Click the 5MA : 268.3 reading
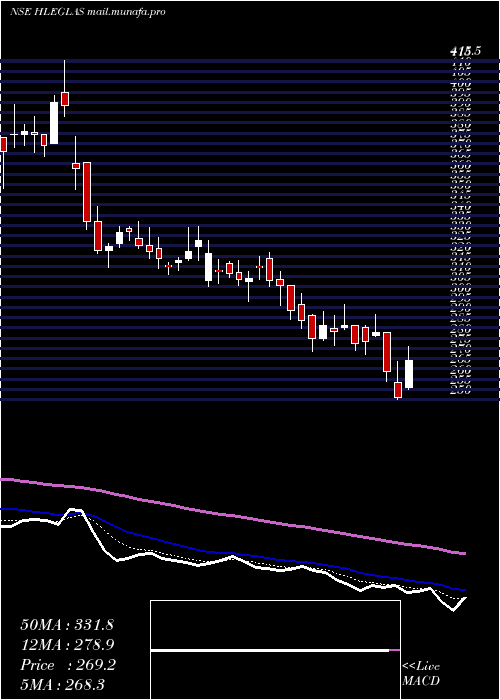 [62, 684]
